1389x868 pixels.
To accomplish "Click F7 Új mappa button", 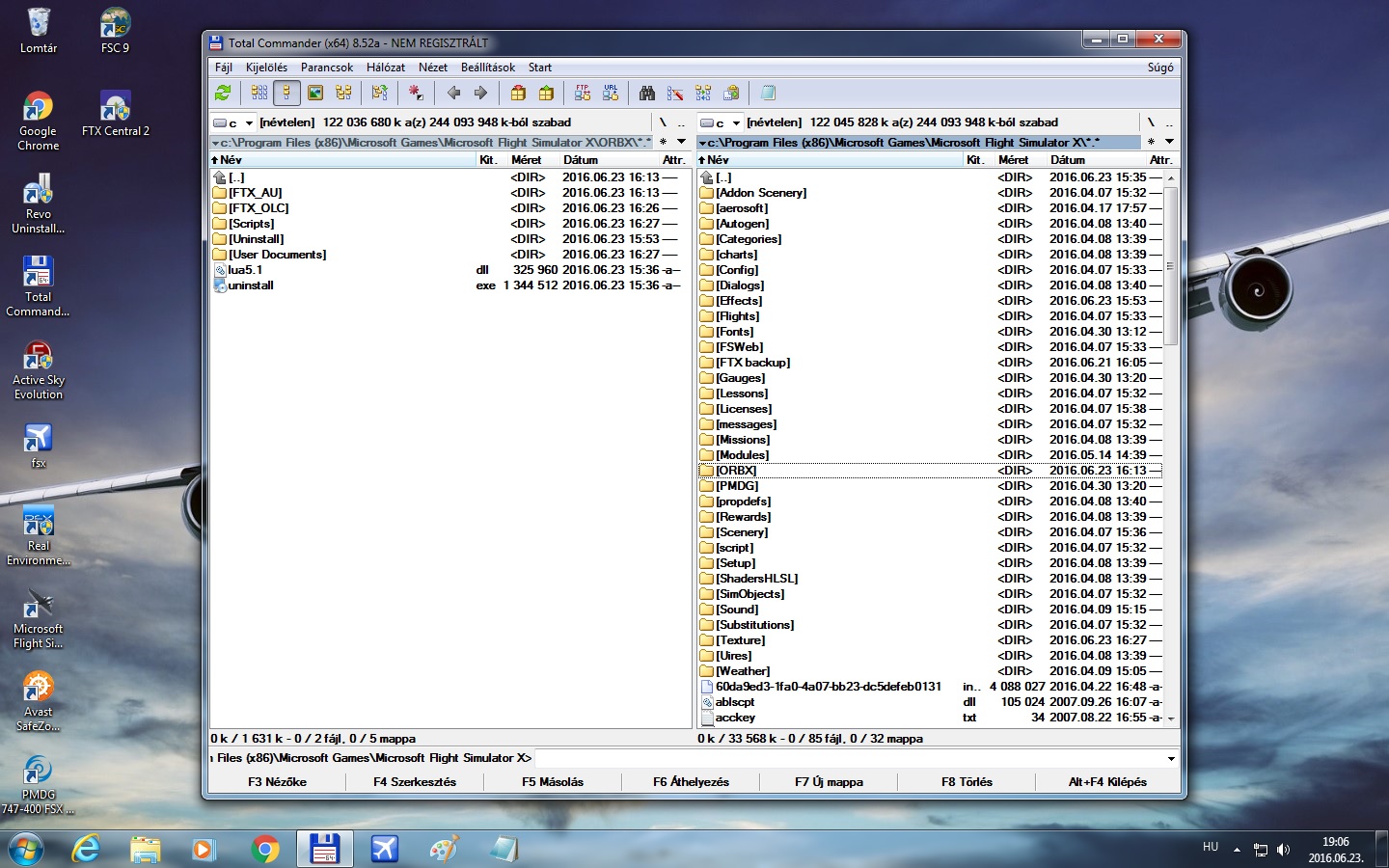I will click(829, 782).
